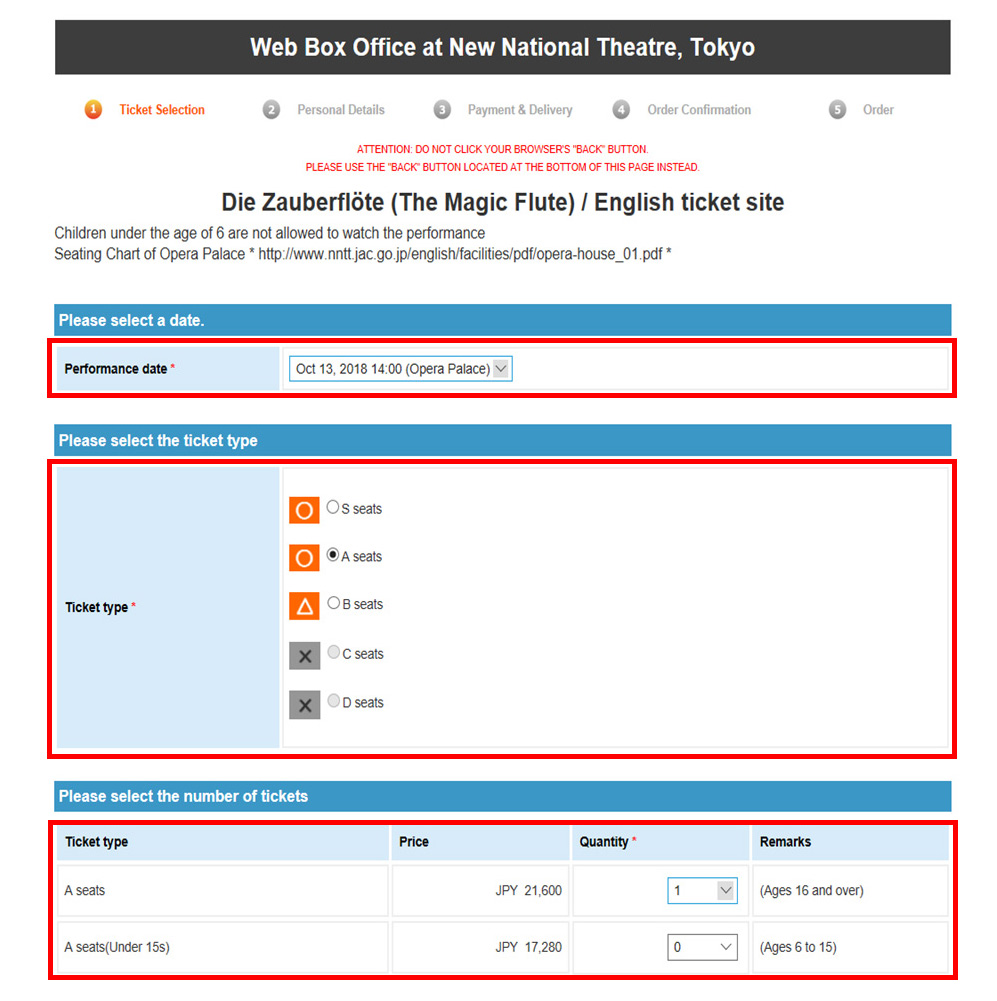997x1001 pixels.
Task: Click the gray X icon beside C seats
Action: (304, 655)
